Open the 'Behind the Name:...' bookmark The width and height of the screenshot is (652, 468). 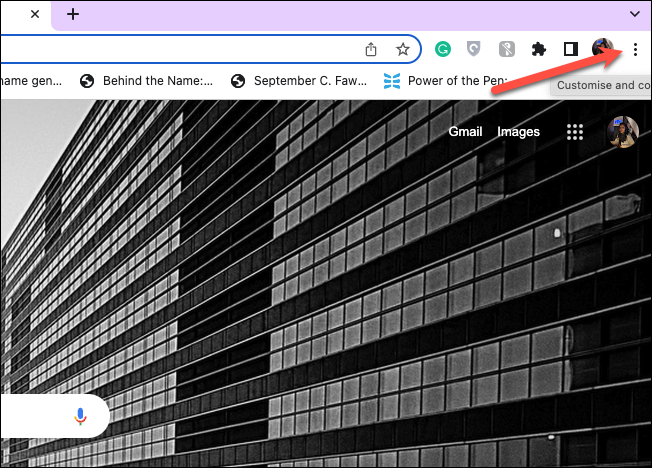(x=146, y=81)
